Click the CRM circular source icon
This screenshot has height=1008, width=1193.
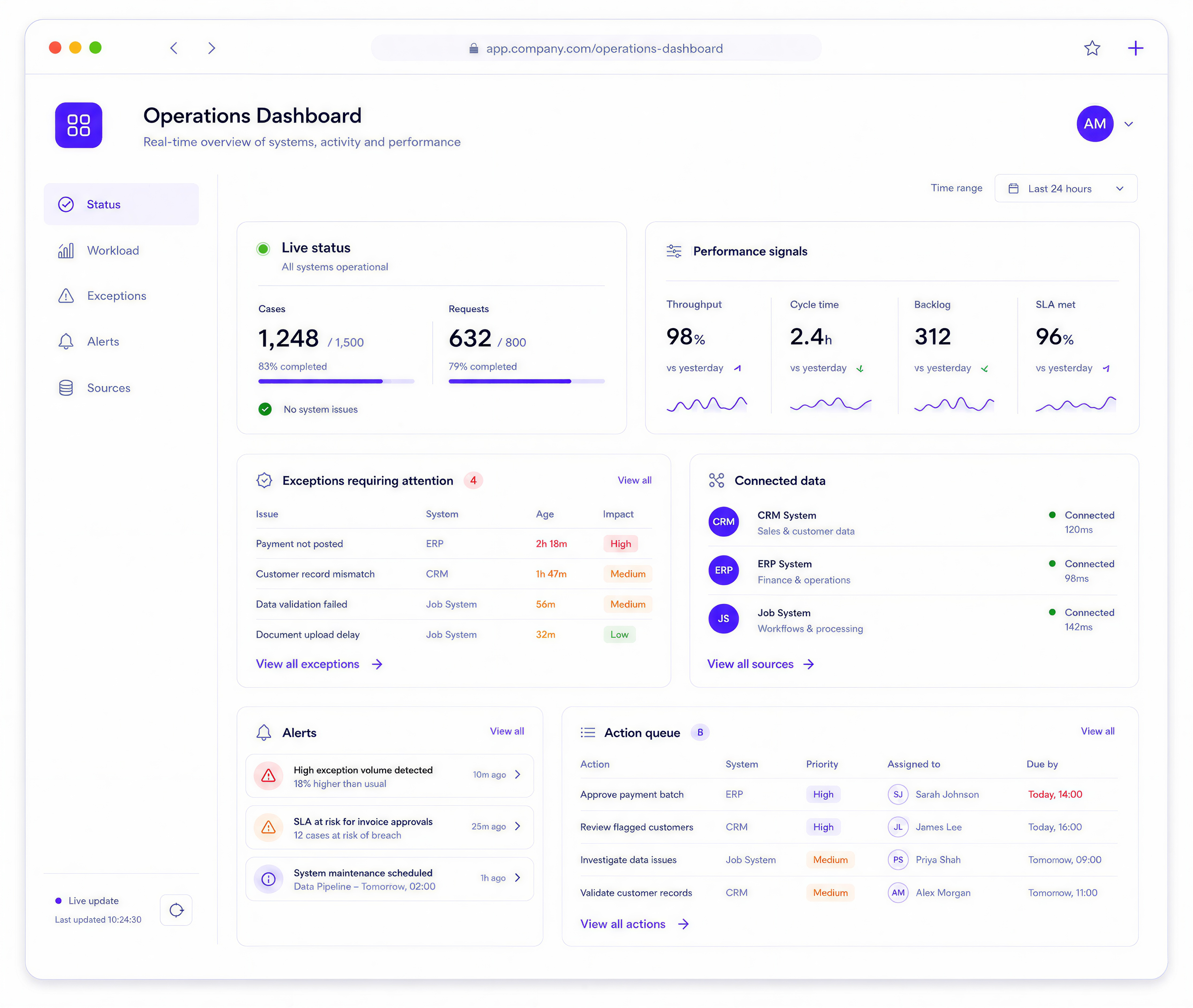click(723, 522)
